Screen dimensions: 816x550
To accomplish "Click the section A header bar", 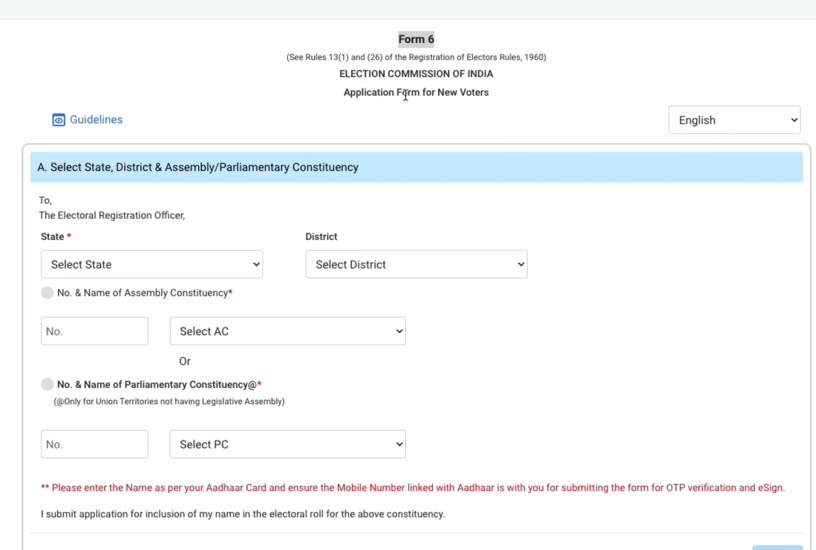I will 416,167.
